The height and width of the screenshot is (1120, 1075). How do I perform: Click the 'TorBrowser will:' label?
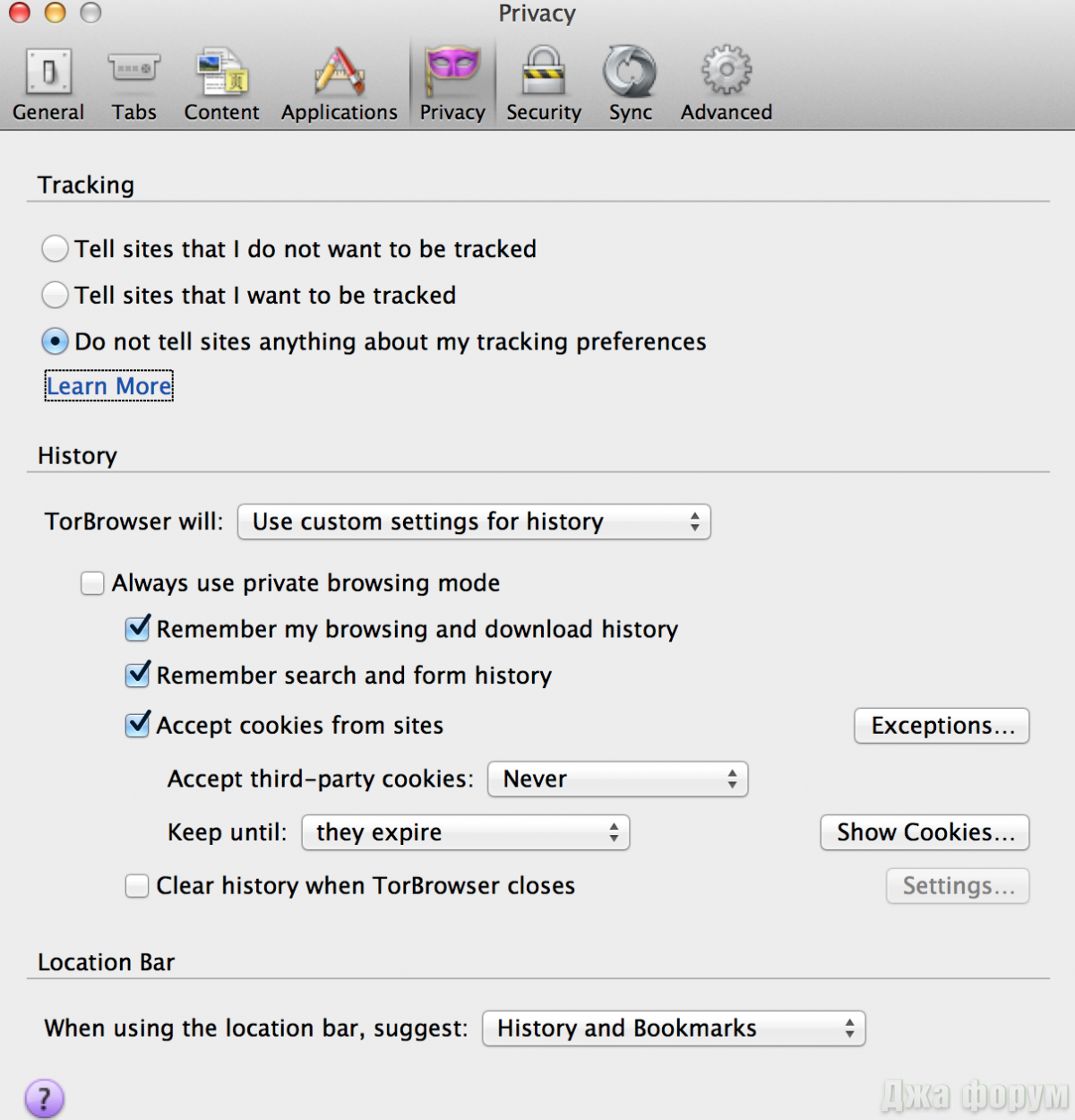coord(134,521)
